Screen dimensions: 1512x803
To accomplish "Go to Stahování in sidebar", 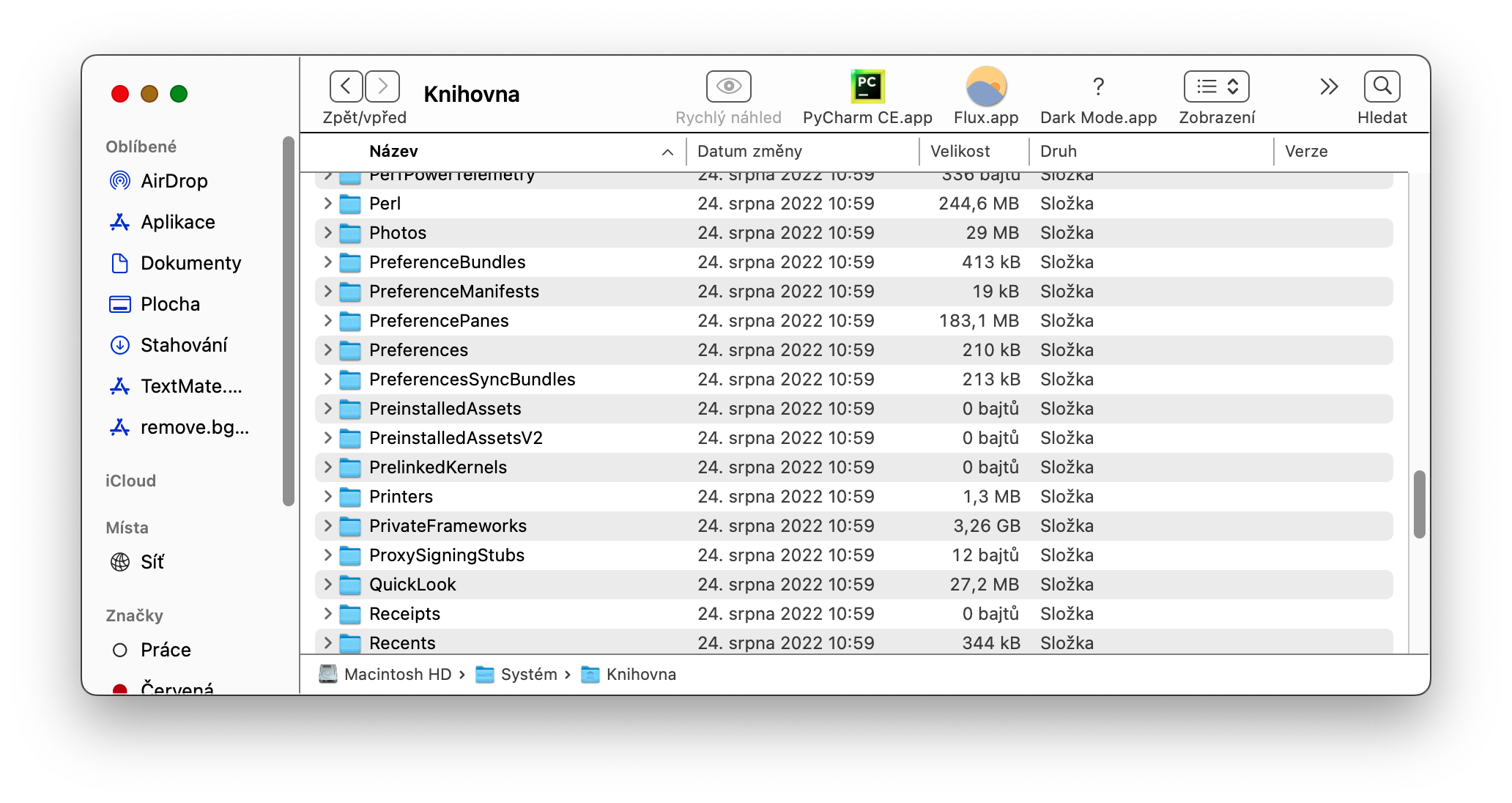I will [x=183, y=345].
